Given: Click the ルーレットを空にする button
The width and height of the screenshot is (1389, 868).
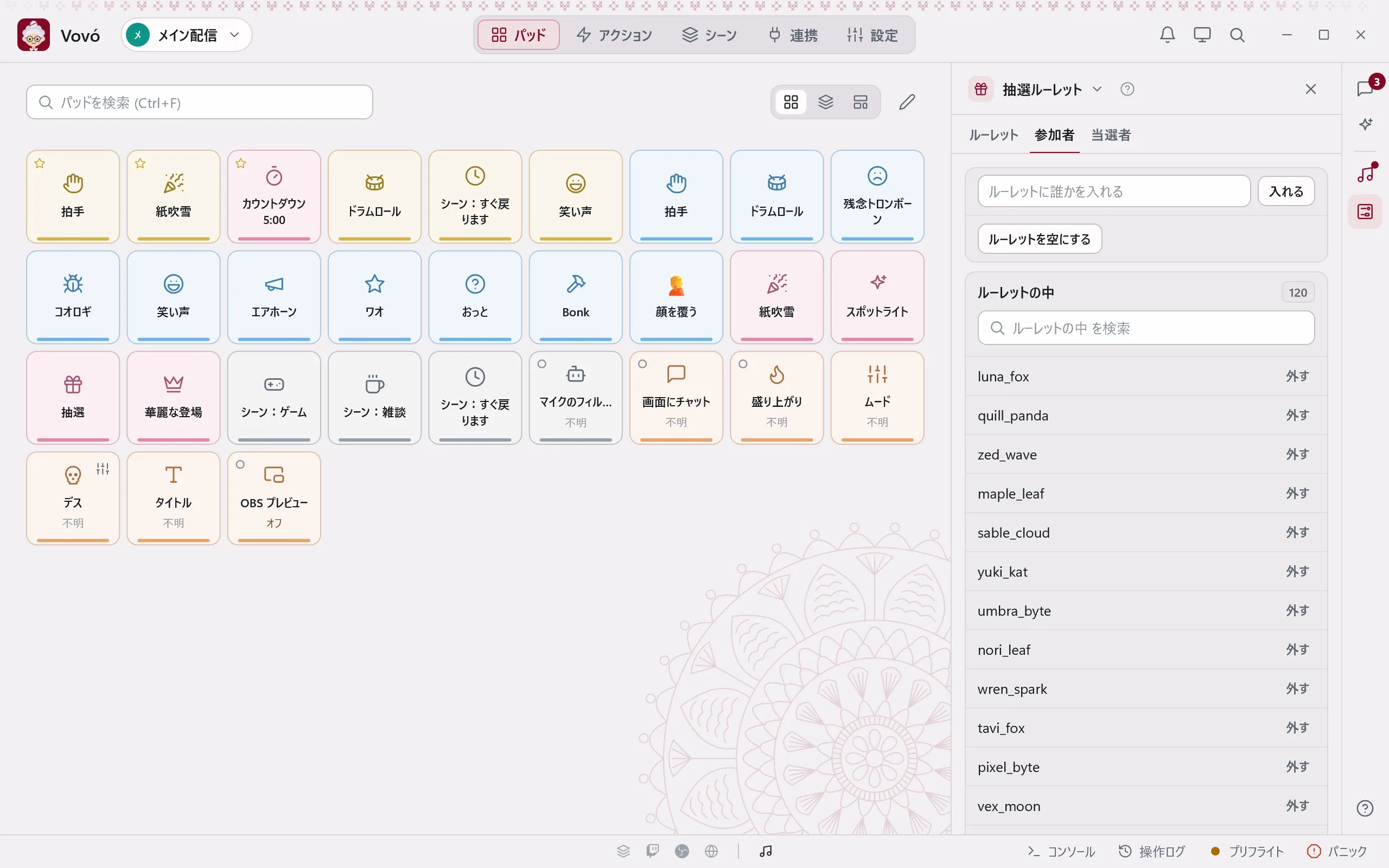Looking at the screenshot, I should pos(1040,239).
